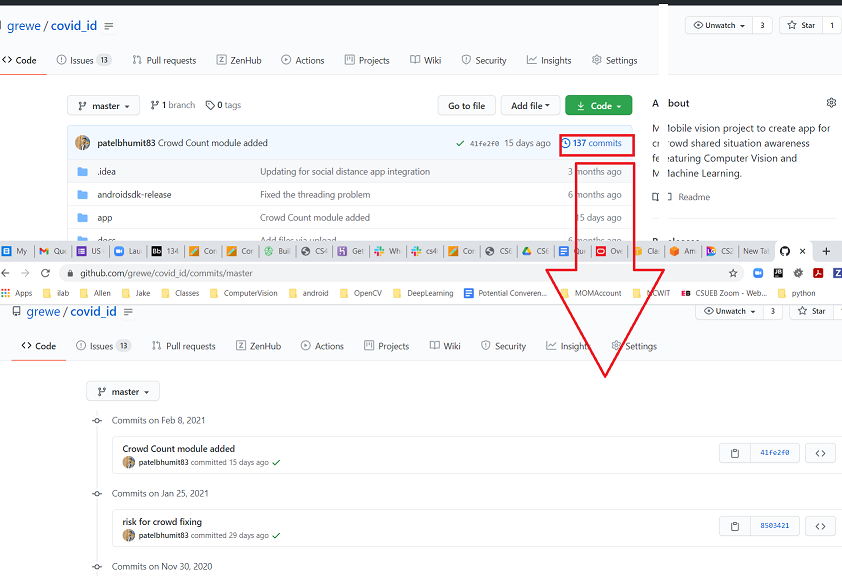Open a new browser tab with plus icon
Image resolution: width=842 pixels, height=576 pixels.
point(825,252)
